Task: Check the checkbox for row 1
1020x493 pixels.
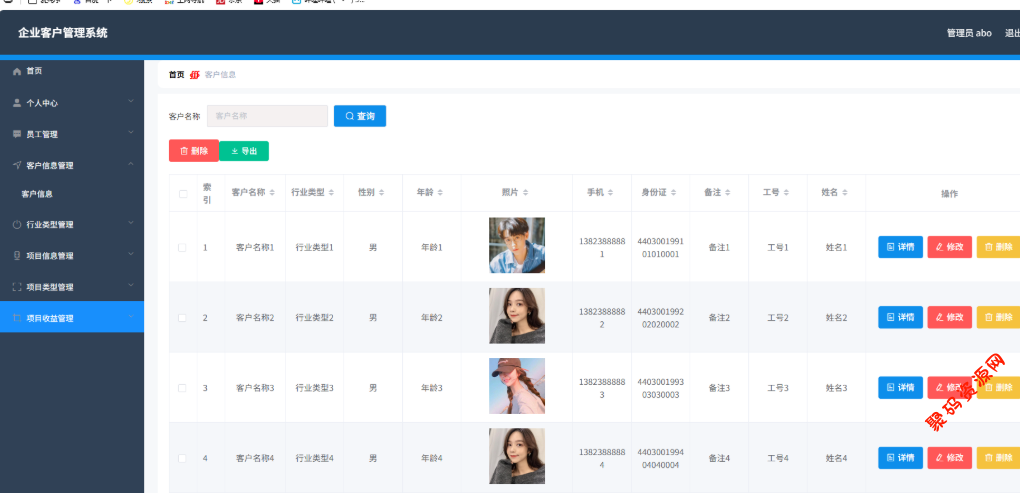Action: coord(182,247)
